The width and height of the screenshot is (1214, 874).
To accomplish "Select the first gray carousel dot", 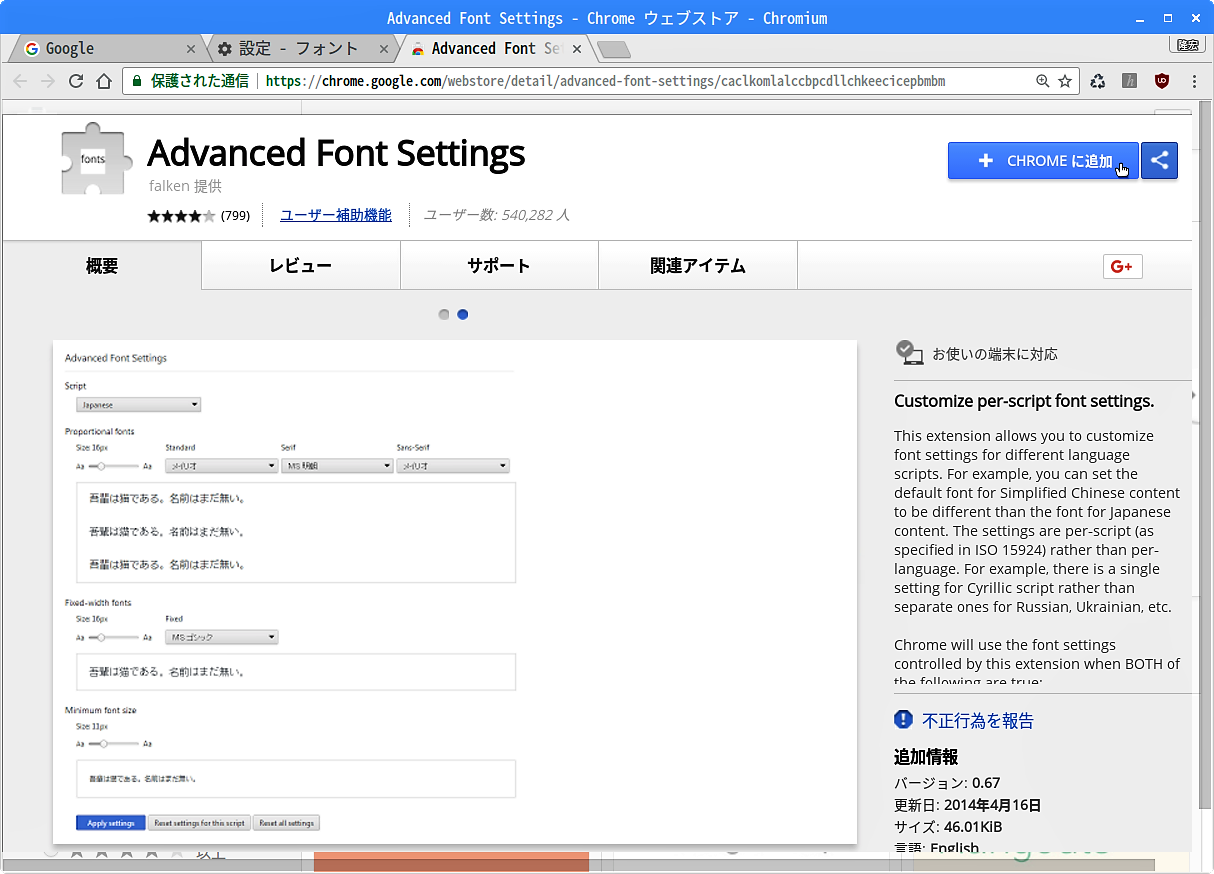I will tap(444, 314).
